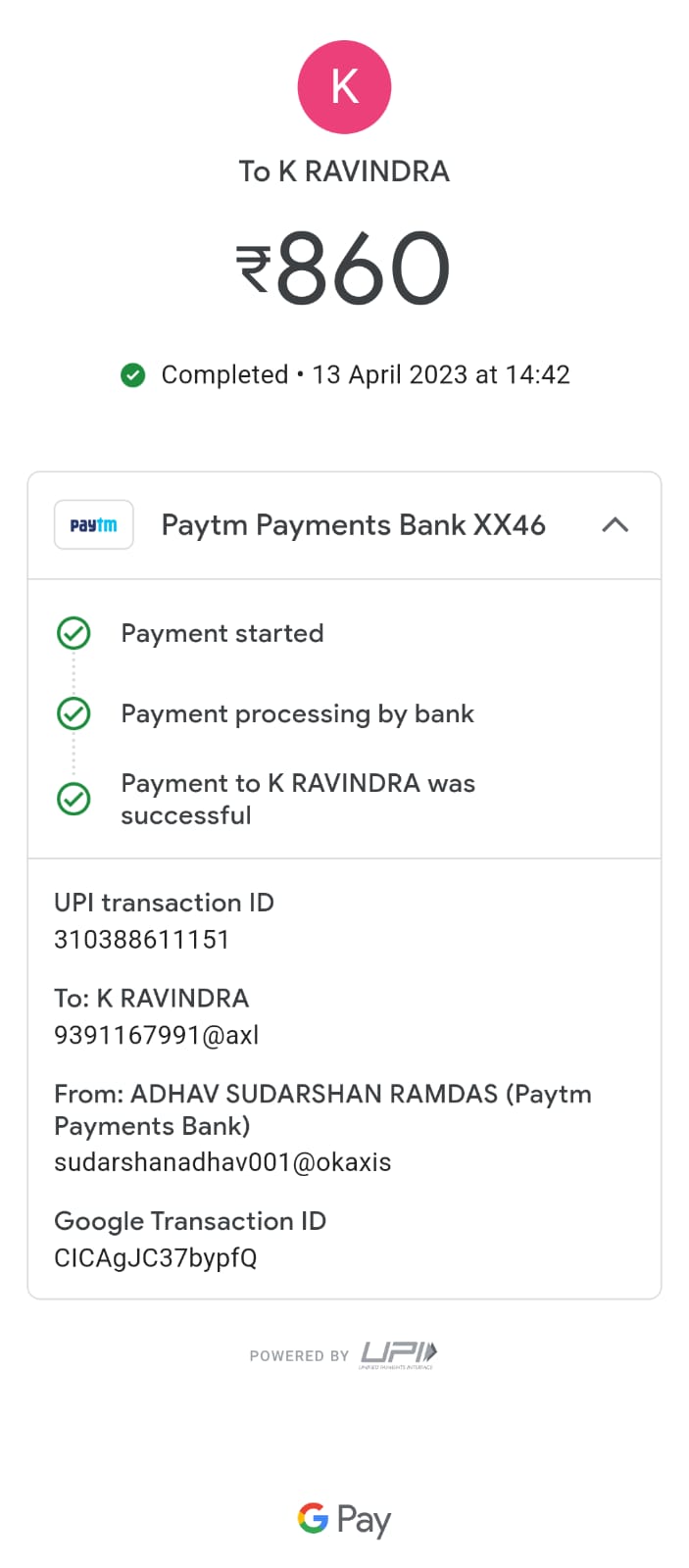Screen dimensions: 689x1568
Task: Click the green Completed status checkmark
Action: [x=132, y=375]
